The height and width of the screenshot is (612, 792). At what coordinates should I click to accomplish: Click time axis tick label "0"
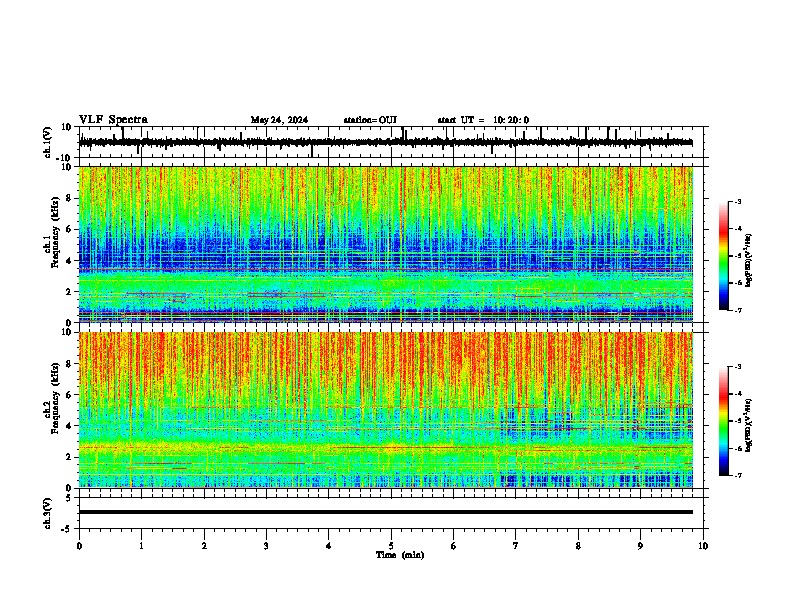coord(79,546)
